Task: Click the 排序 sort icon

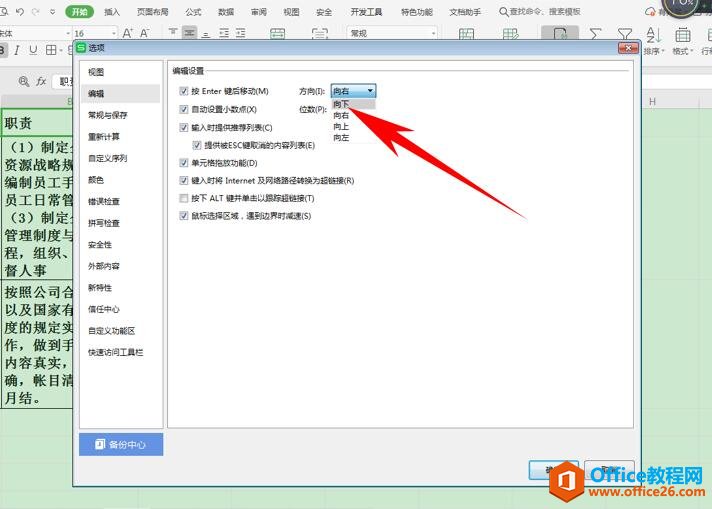Action: click(653, 35)
